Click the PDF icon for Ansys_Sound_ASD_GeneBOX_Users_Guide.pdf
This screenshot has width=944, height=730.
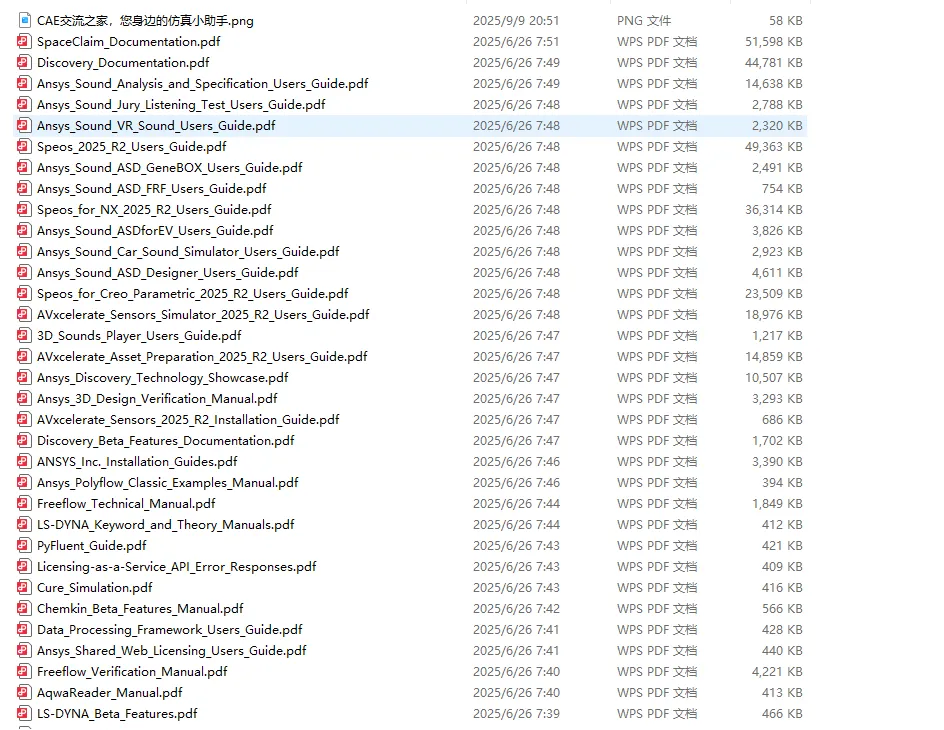tap(24, 168)
